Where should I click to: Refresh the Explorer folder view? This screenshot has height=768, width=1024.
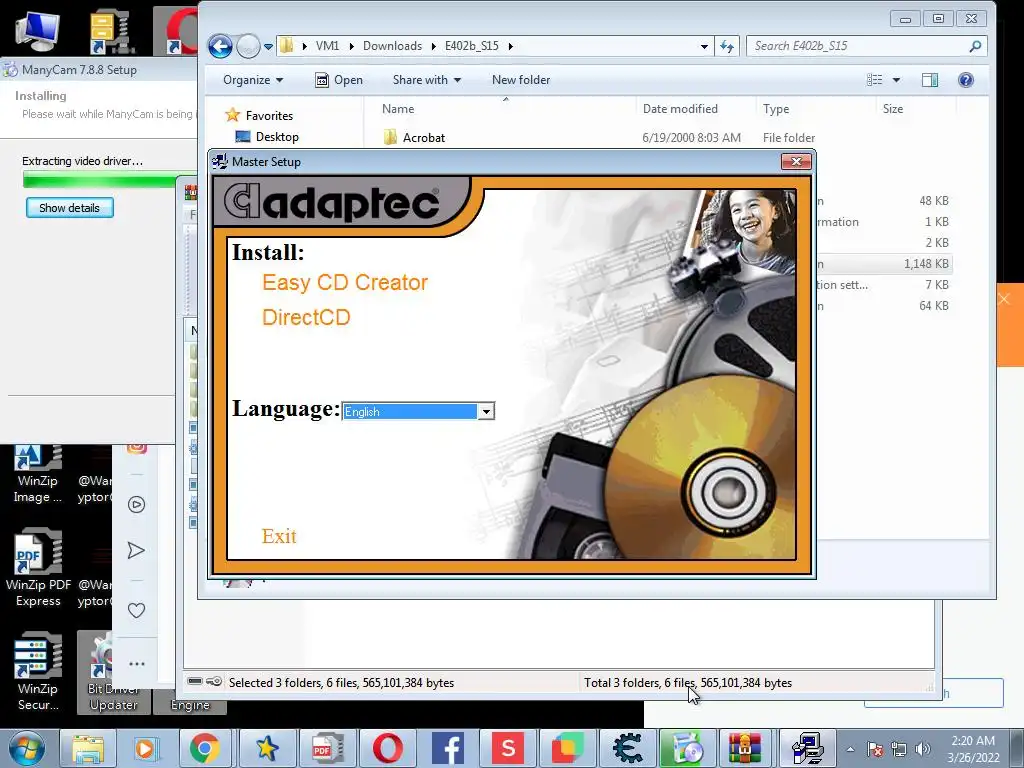[727, 46]
